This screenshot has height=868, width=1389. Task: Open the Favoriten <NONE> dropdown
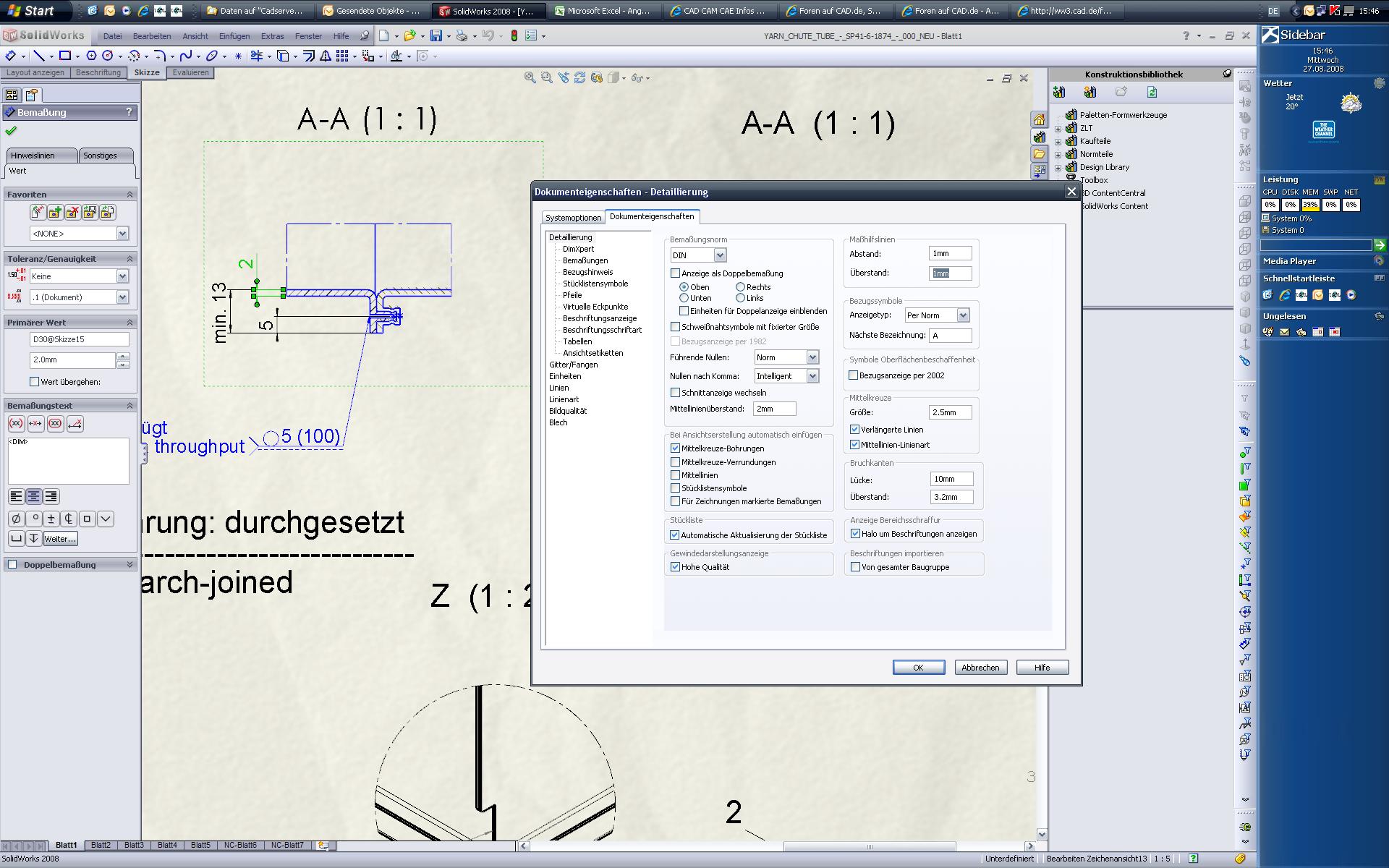pos(122,234)
